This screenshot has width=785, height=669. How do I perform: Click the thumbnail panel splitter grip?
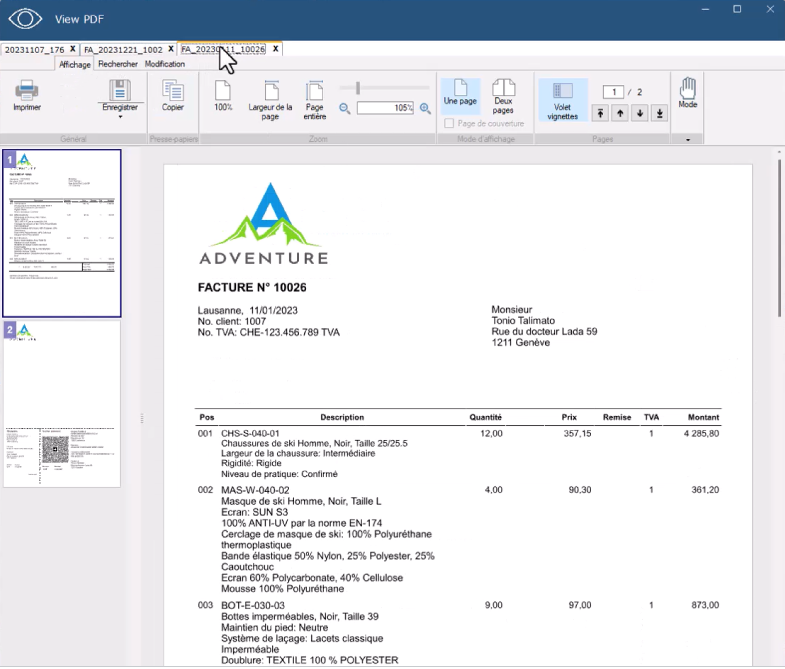[x=142, y=418]
